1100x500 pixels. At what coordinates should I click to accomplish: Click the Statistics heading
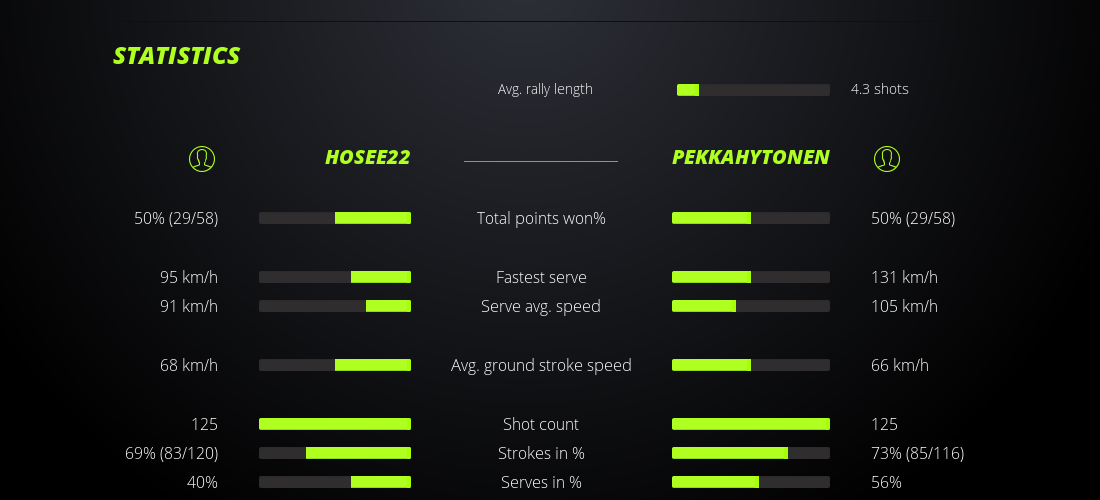pos(177,56)
